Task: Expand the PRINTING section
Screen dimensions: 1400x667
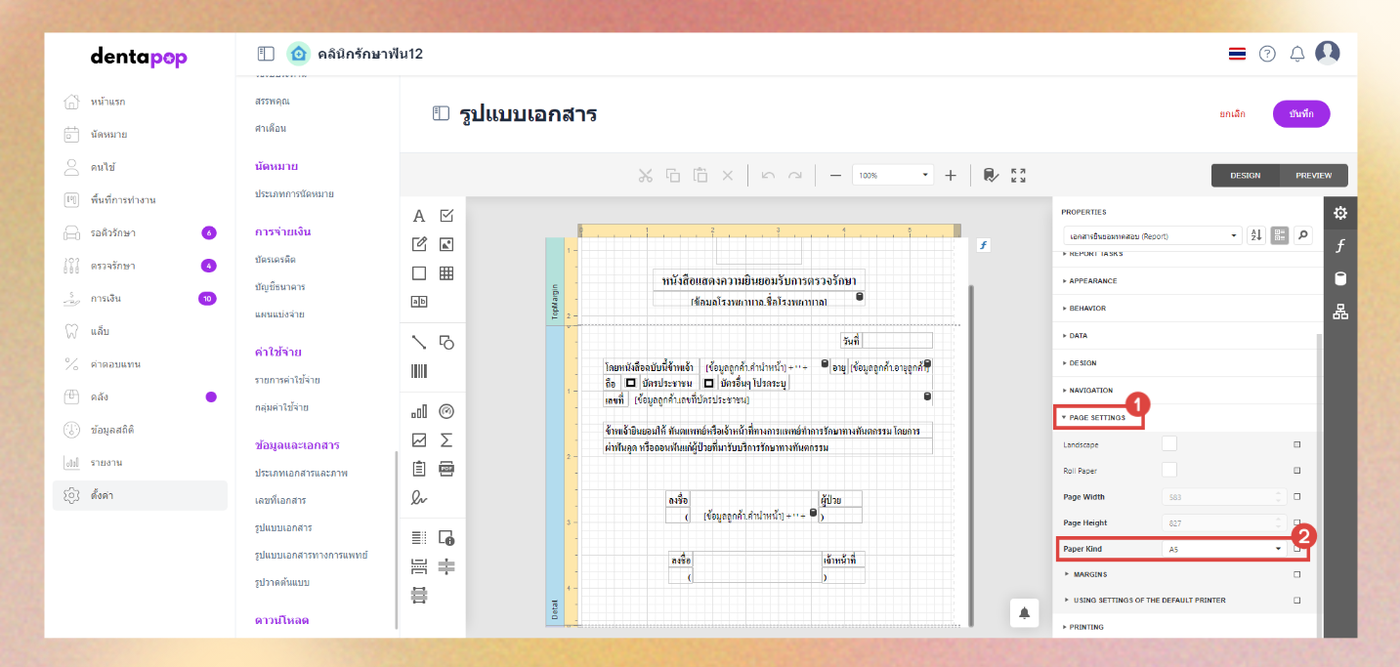Action: [x=1083, y=627]
